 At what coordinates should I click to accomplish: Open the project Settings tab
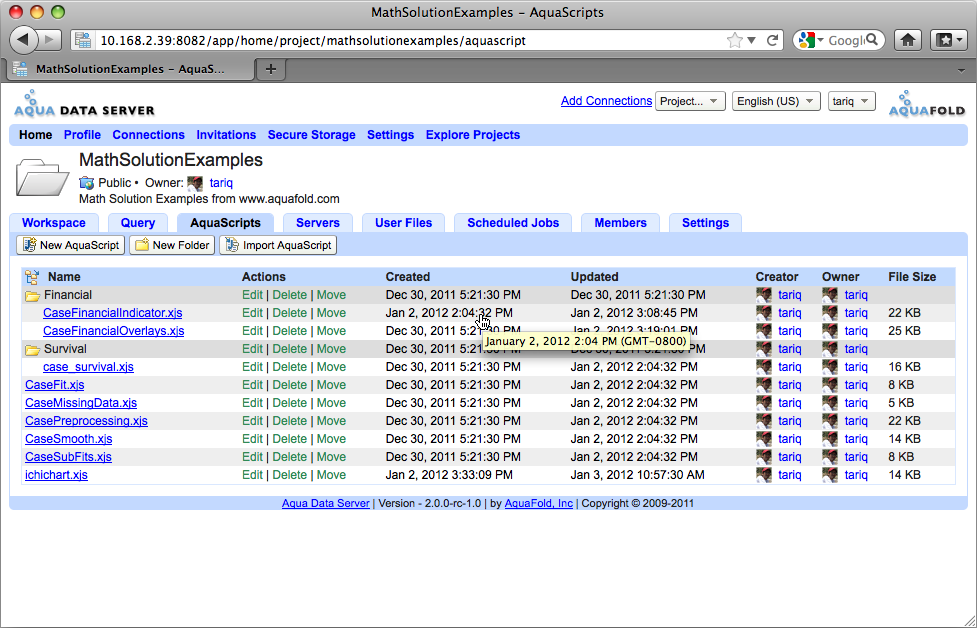pyautogui.click(x=705, y=223)
